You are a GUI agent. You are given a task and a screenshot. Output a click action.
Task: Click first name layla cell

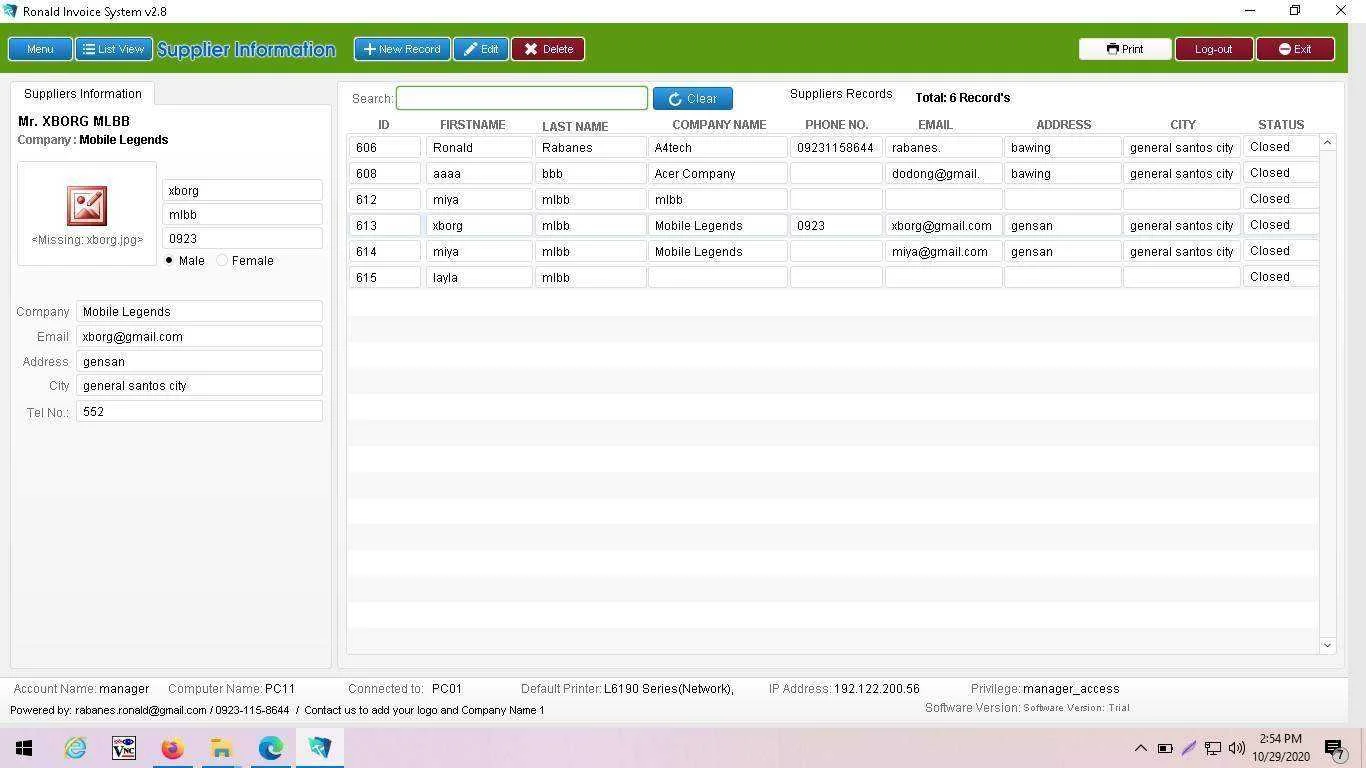pos(480,278)
